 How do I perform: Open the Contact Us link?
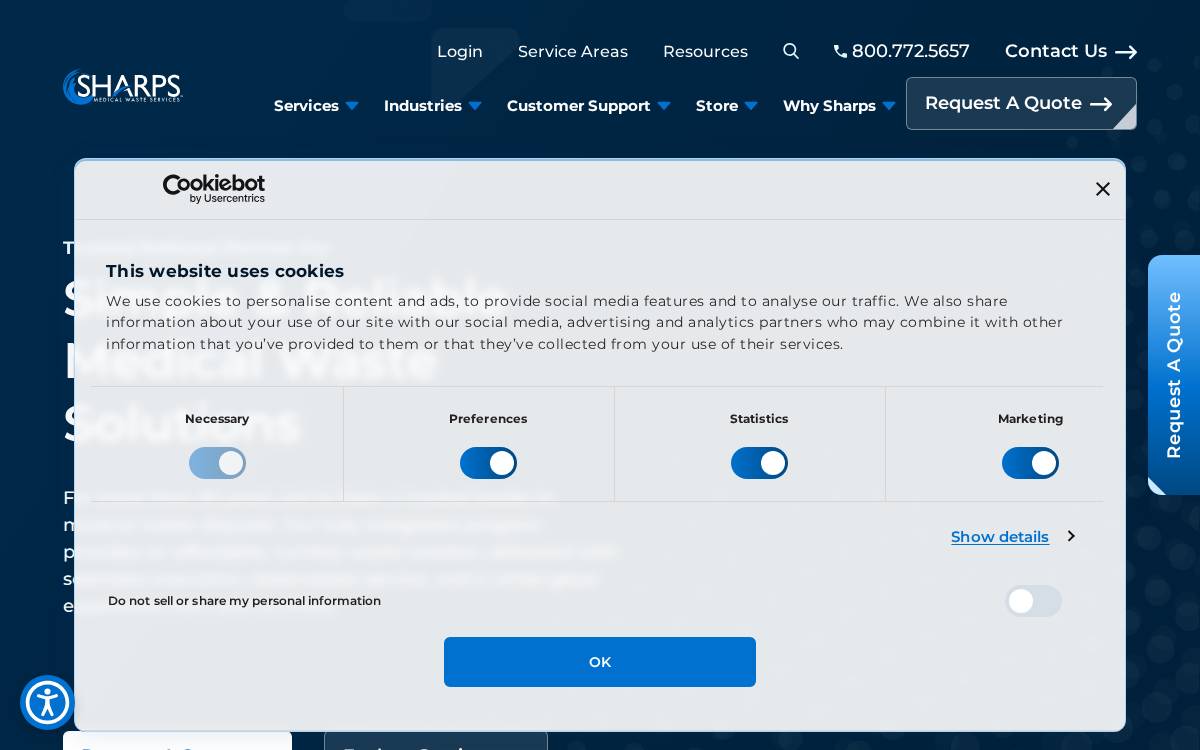(x=1070, y=51)
